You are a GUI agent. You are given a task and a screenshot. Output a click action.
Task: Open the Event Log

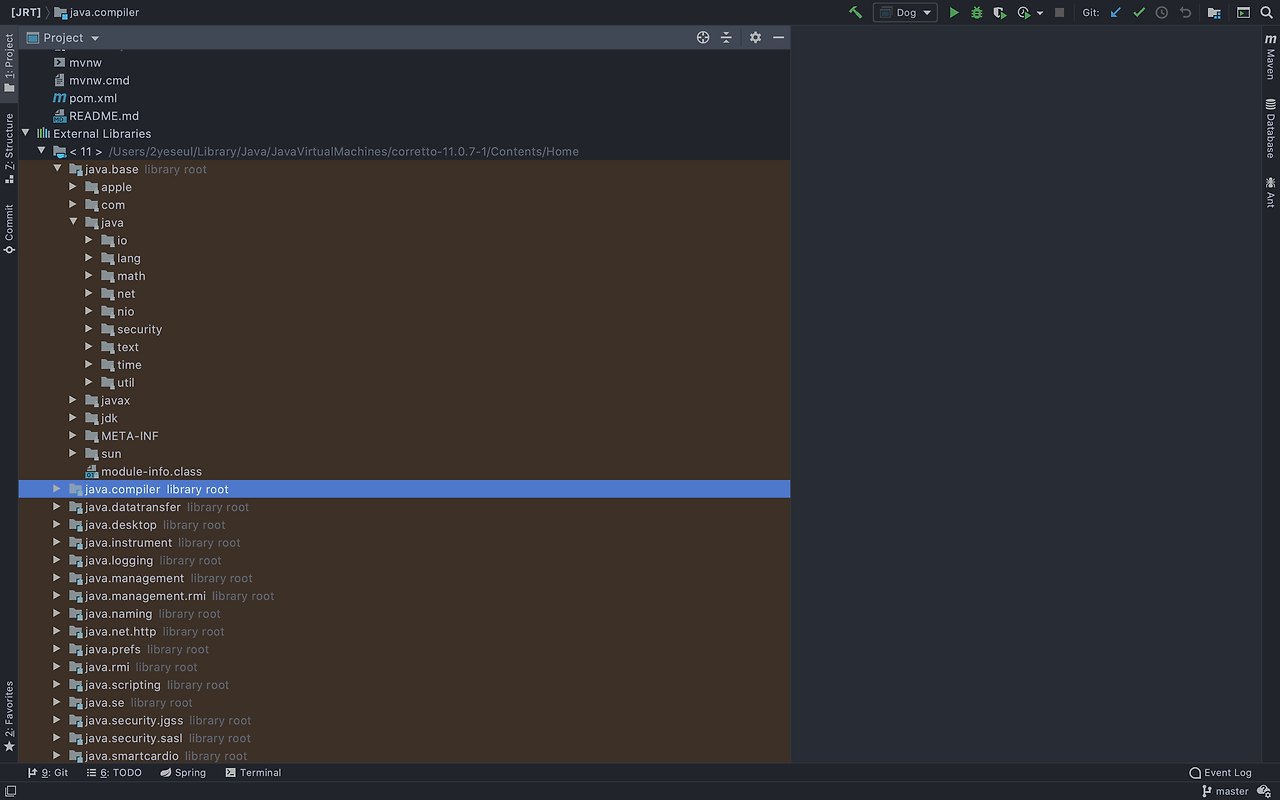point(1220,773)
